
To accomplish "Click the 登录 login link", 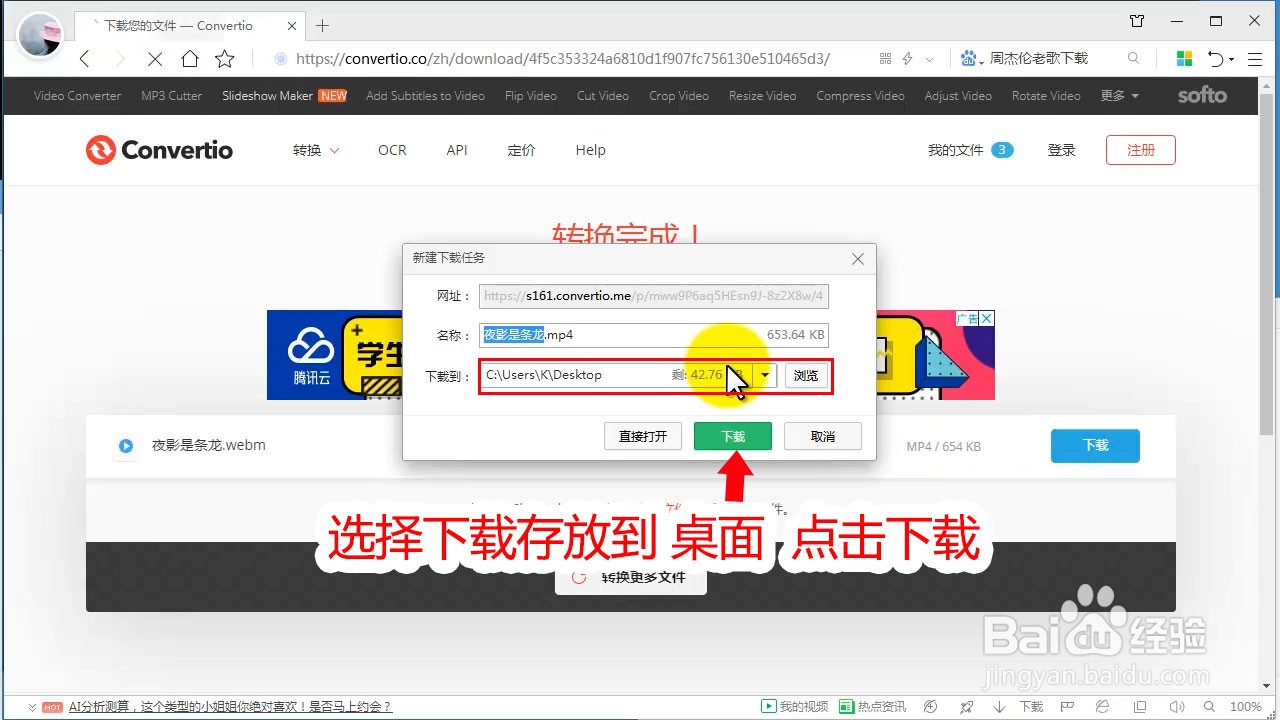I will click(x=1061, y=150).
